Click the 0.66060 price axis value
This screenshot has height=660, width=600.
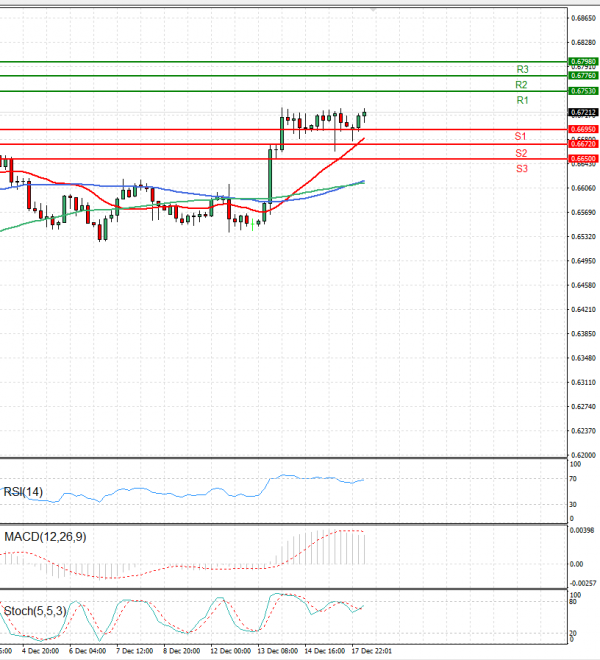tap(584, 188)
